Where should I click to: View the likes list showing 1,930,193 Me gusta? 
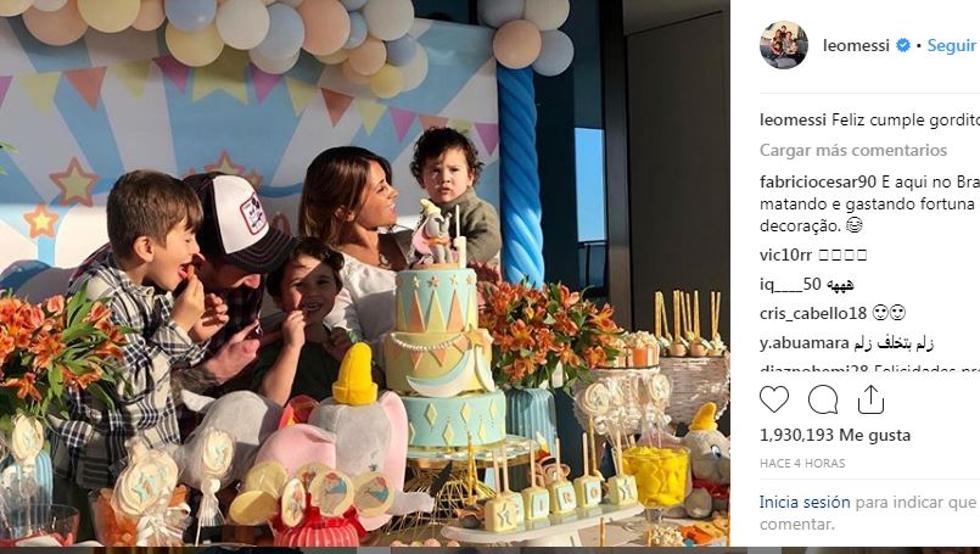pos(834,435)
